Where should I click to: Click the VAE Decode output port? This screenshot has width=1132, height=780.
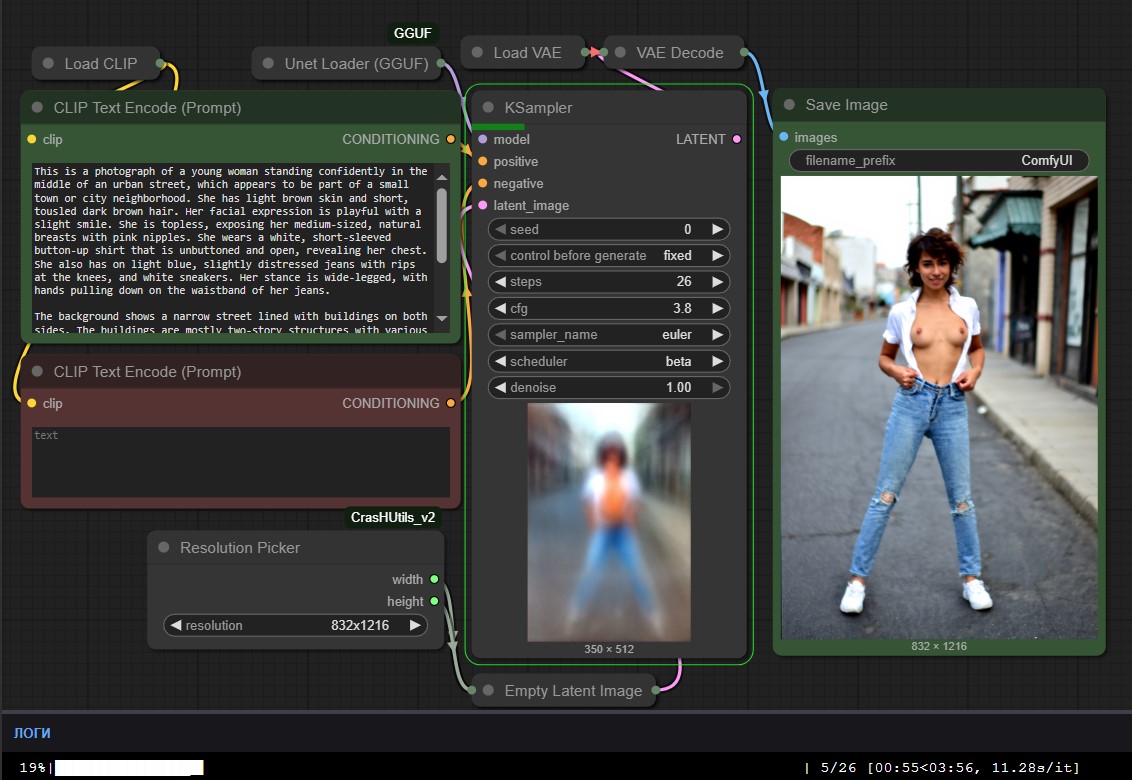745,53
